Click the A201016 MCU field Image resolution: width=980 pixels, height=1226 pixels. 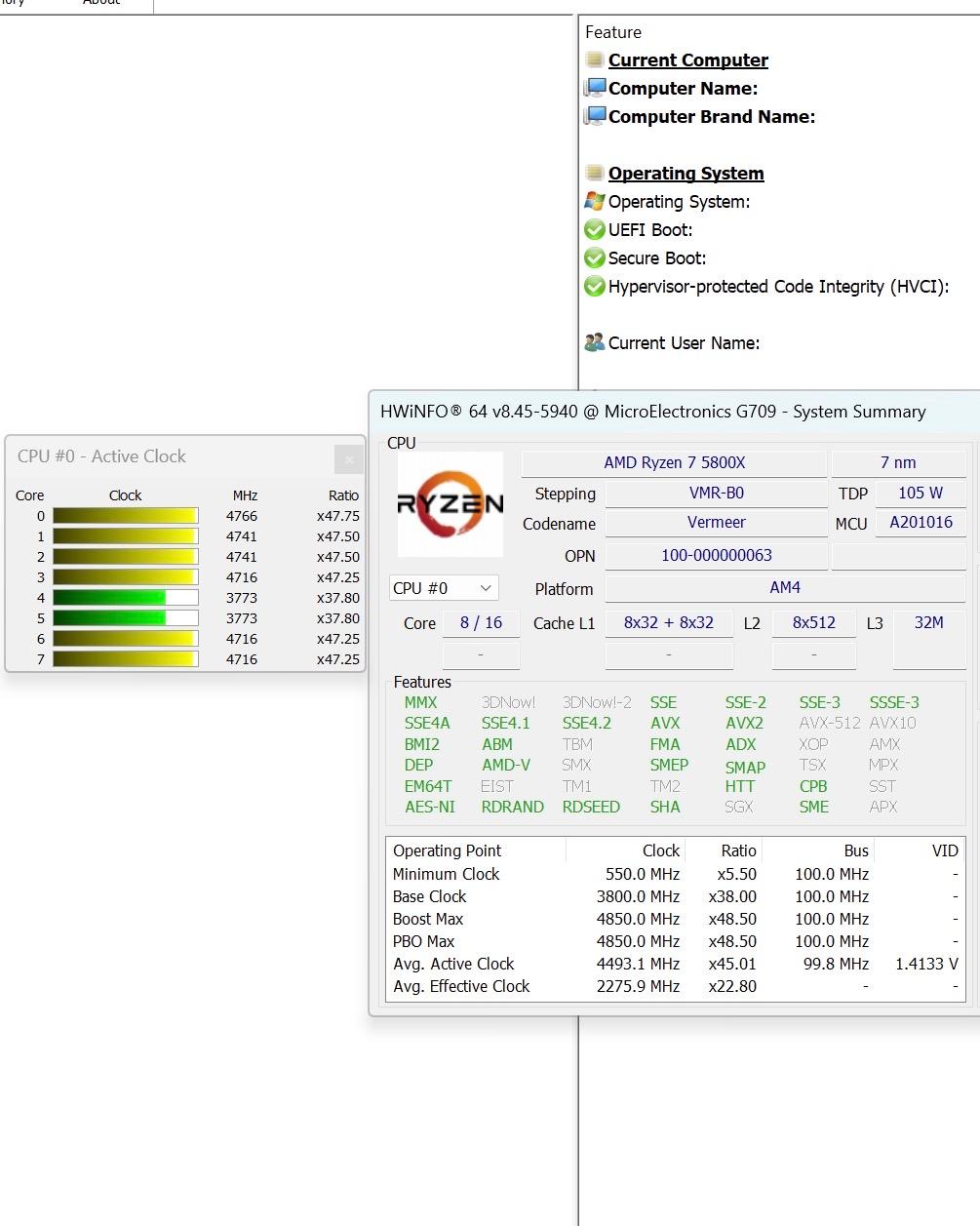[921, 522]
